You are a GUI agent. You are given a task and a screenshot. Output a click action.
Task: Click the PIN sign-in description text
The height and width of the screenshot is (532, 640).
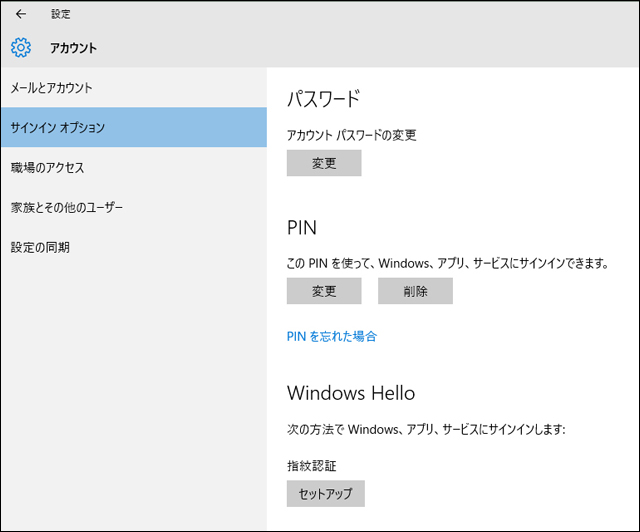coord(447,263)
